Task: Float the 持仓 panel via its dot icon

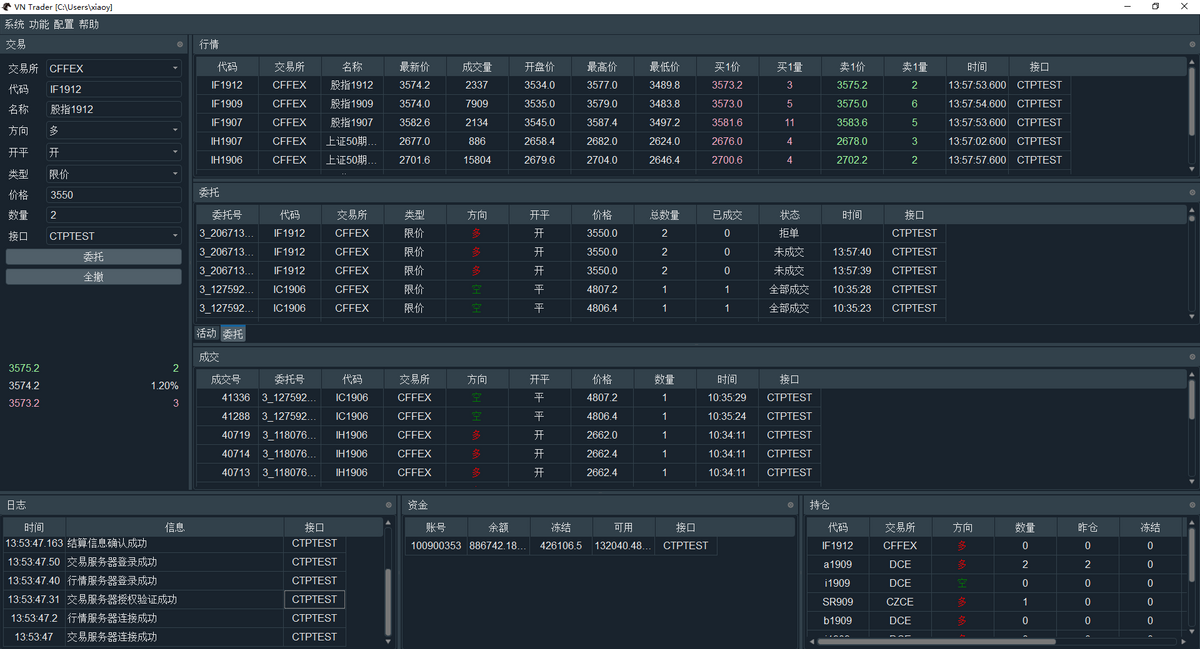Action: coord(1192,505)
